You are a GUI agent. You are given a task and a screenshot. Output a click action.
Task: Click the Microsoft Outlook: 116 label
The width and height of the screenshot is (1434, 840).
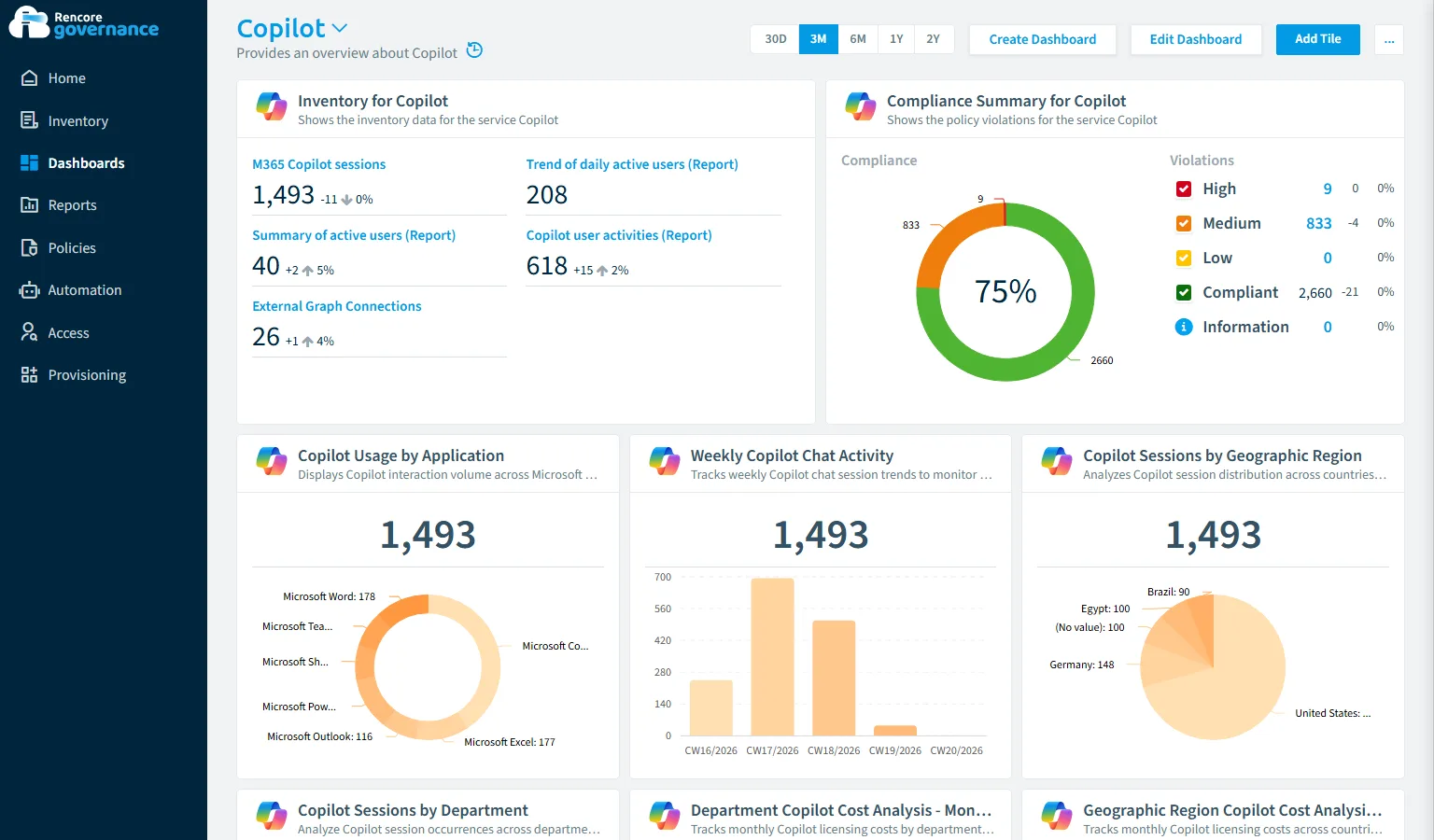coord(319,736)
